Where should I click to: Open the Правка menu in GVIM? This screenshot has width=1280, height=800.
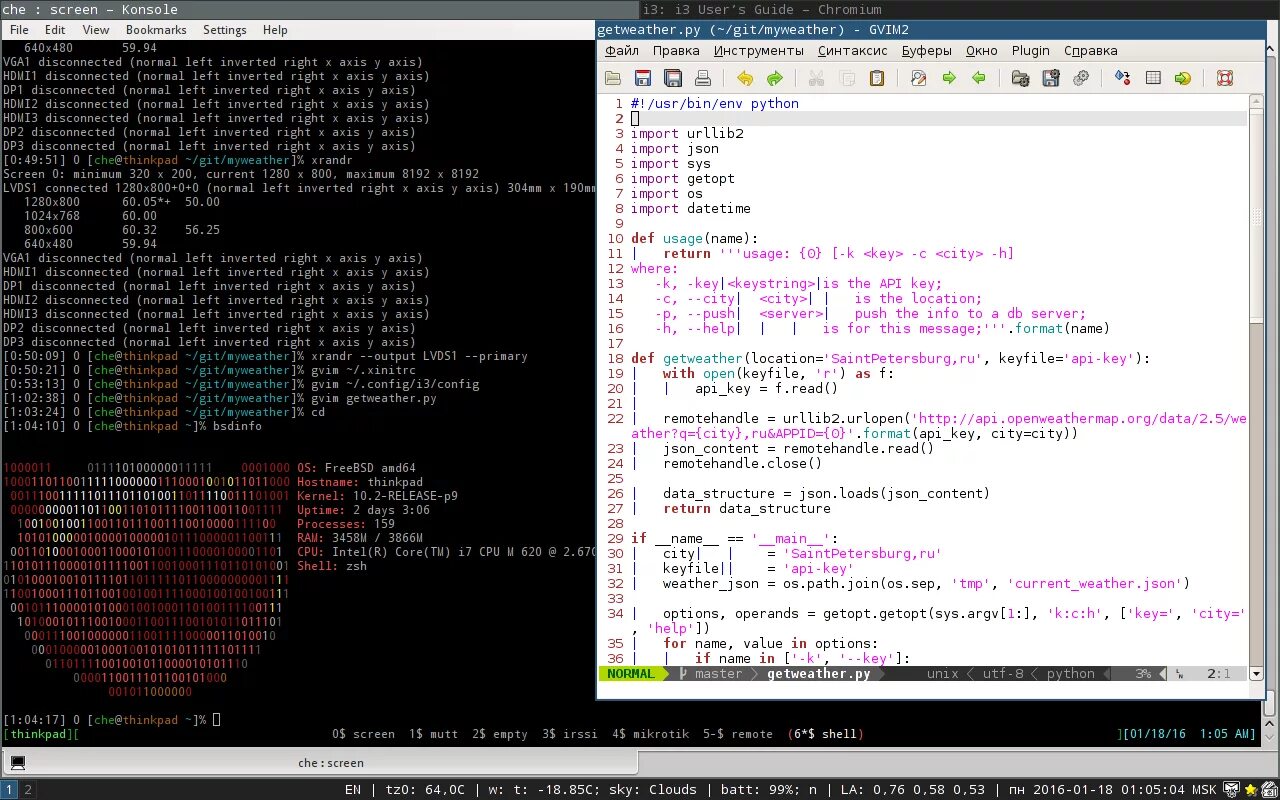point(676,50)
